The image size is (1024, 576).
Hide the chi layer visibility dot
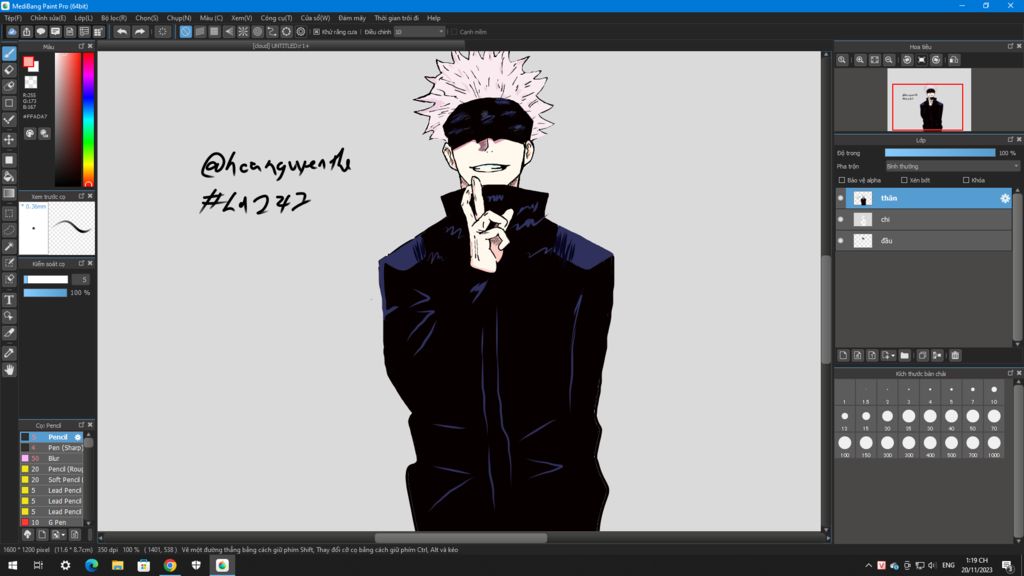840,219
